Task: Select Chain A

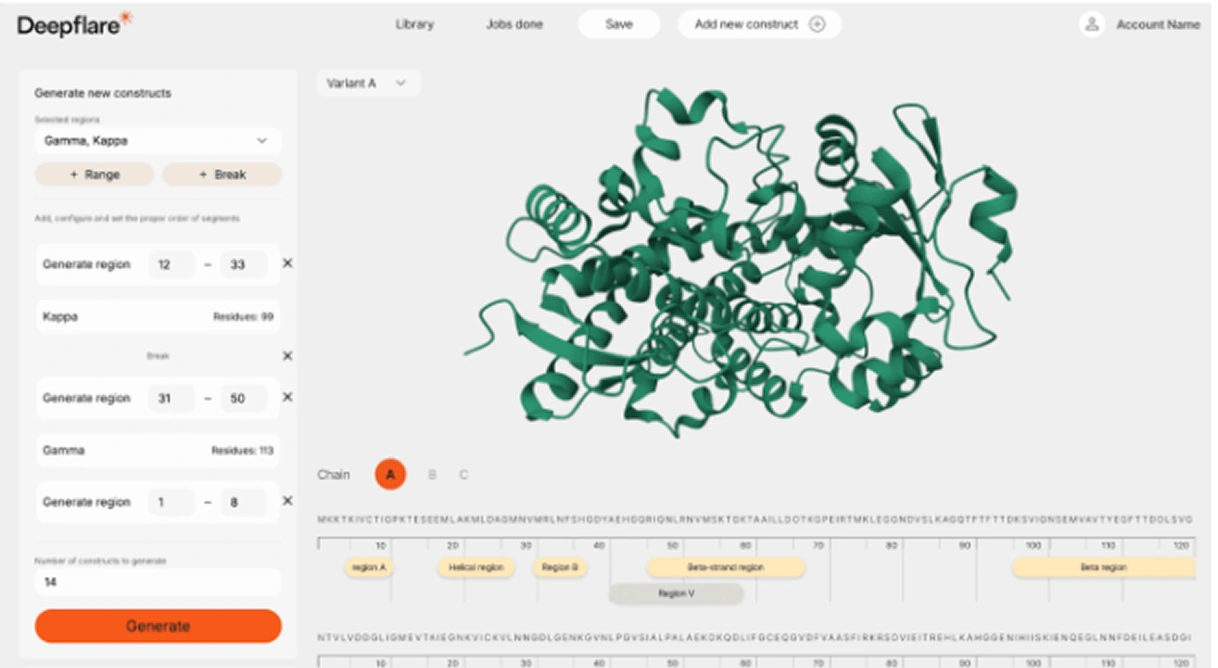Action: 390,475
